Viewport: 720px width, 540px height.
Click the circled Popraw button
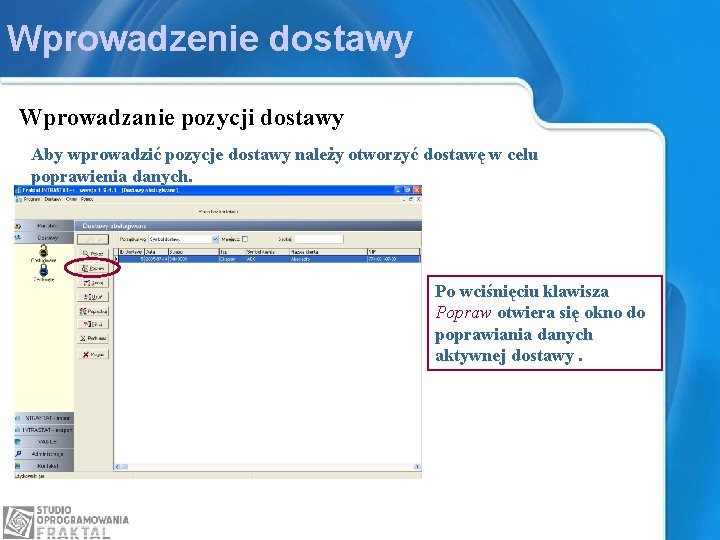coord(93,268)
